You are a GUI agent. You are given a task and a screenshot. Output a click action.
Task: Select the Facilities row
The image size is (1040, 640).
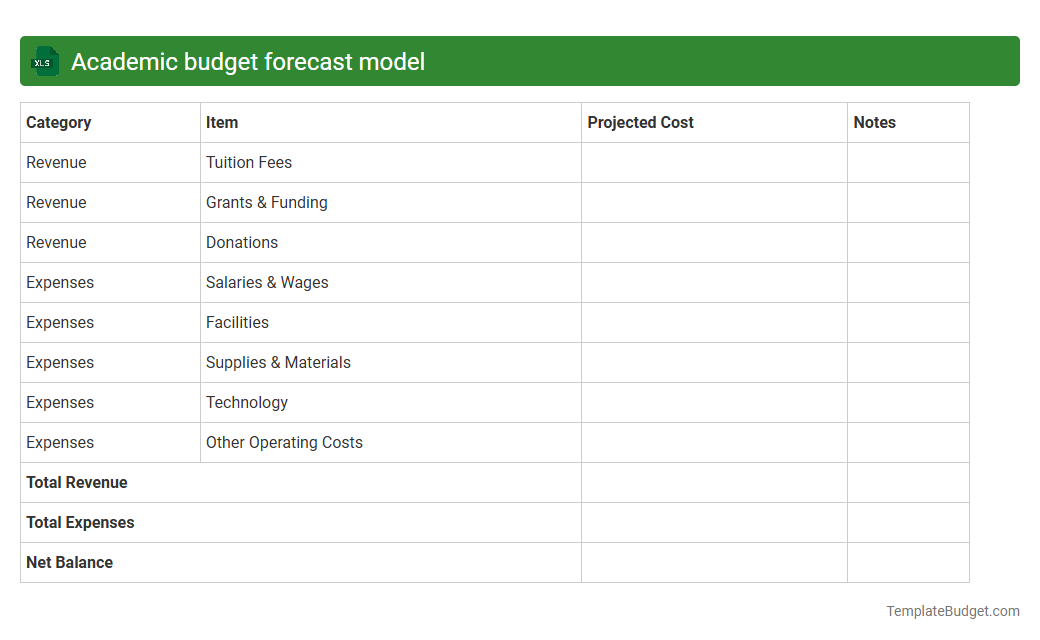(x=237, y=322)
